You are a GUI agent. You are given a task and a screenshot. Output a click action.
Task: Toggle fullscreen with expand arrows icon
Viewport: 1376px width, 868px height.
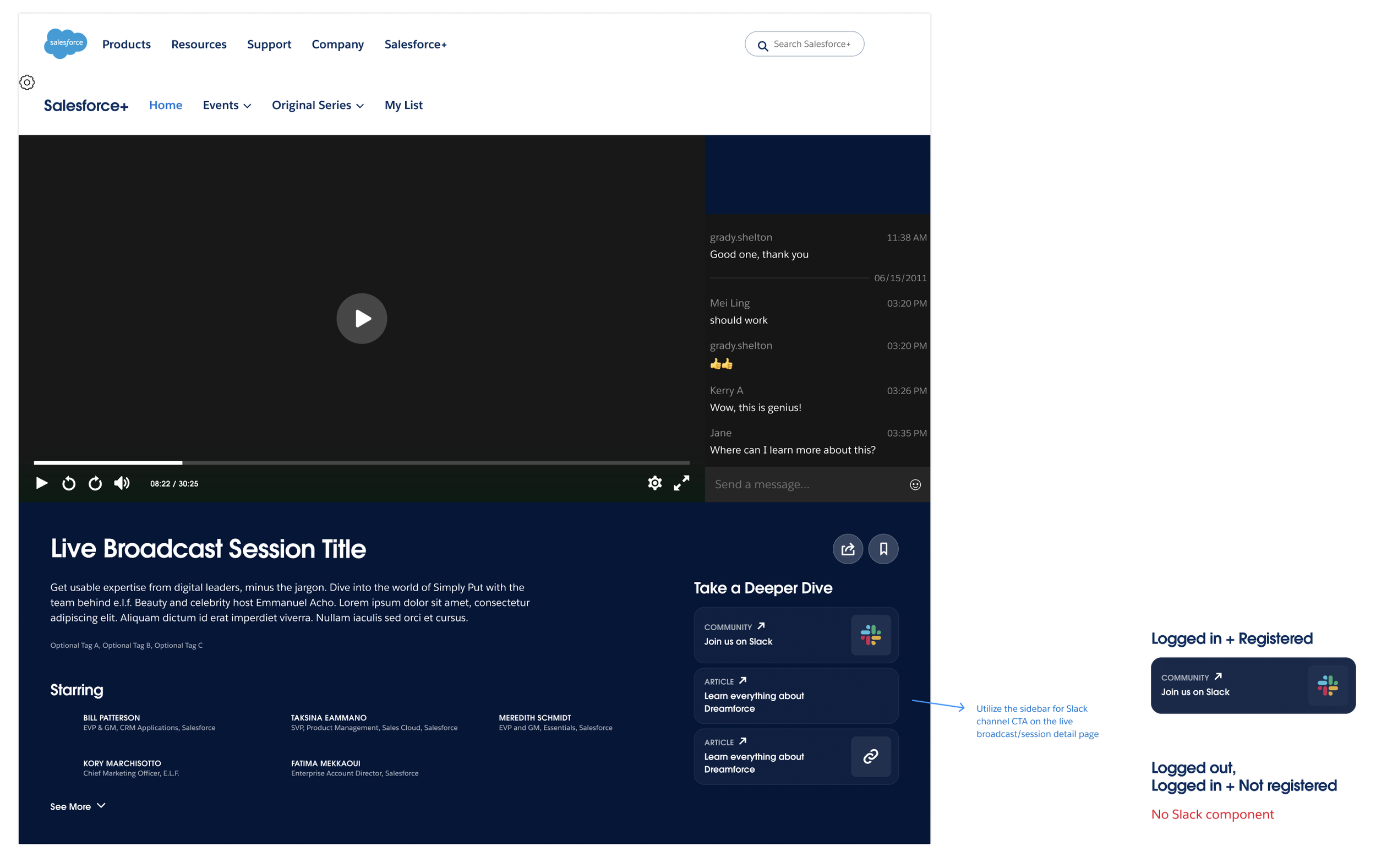point(681,483)
